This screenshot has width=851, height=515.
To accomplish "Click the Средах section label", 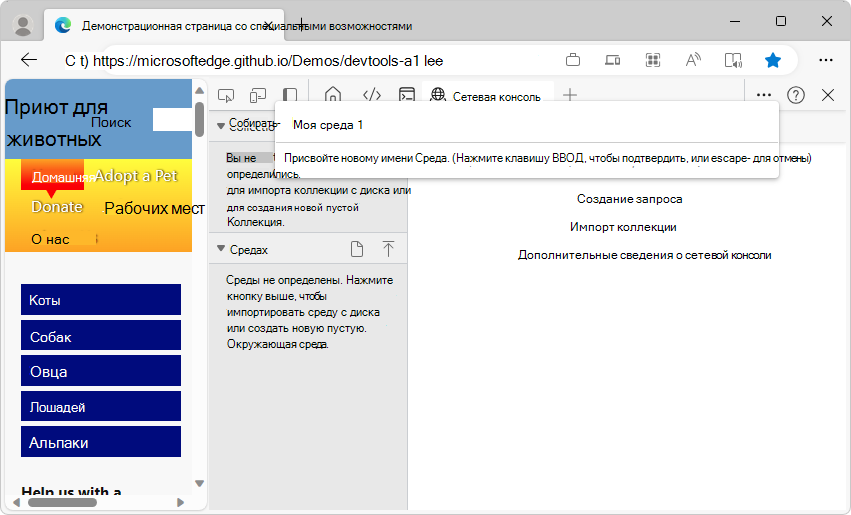I will pyautogui.click(x=249, y=250).
